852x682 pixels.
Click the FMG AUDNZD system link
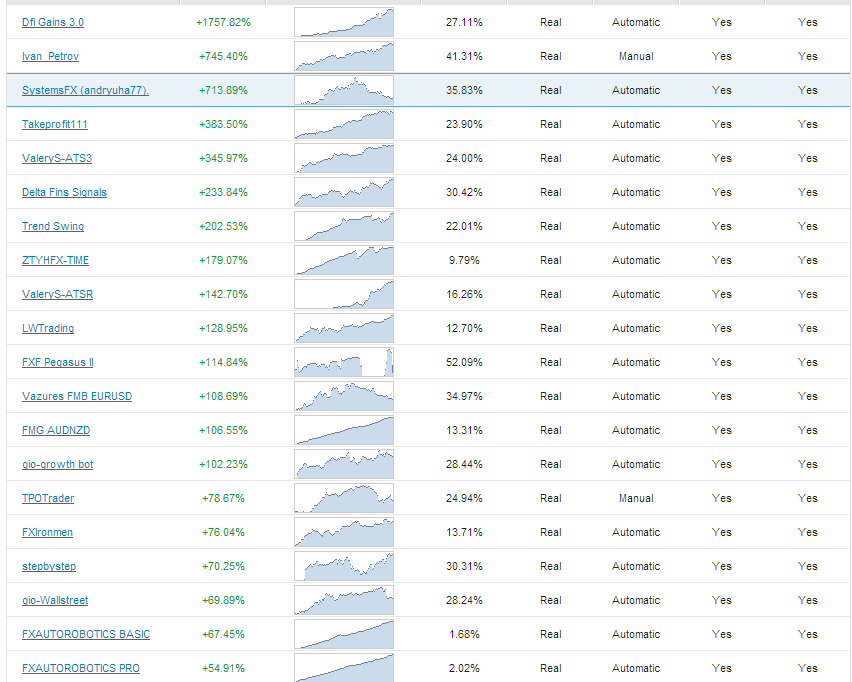56,430
